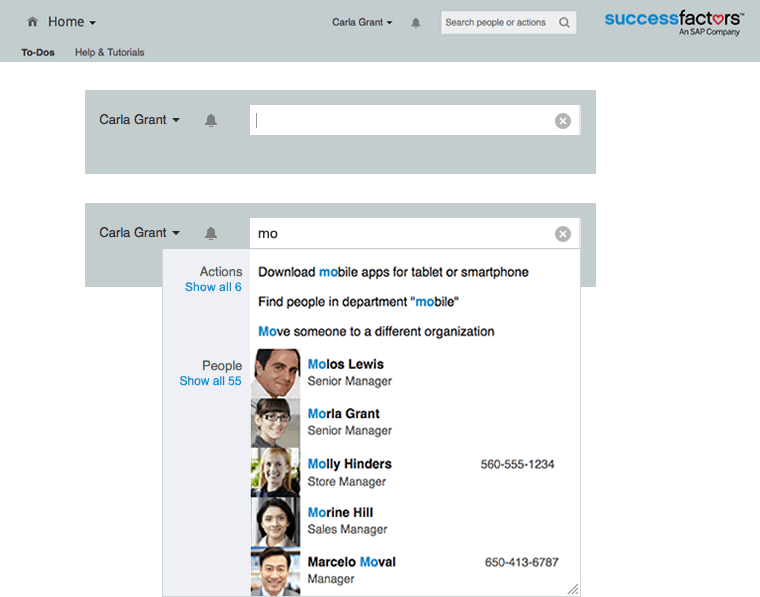Click Molly Hinders' profile photo
This screenshot has height=597, width=760.
coord(275,472)
